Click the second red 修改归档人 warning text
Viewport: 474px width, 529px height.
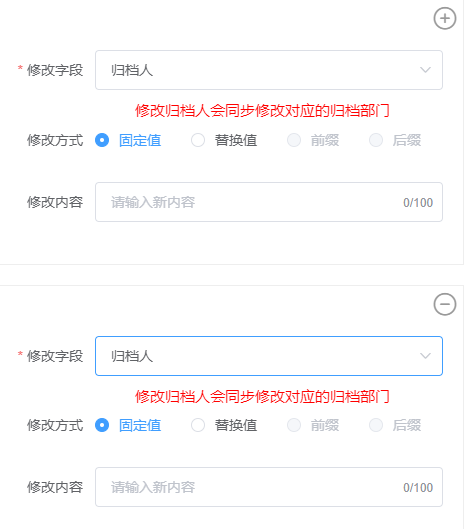(x=262, y=396)
